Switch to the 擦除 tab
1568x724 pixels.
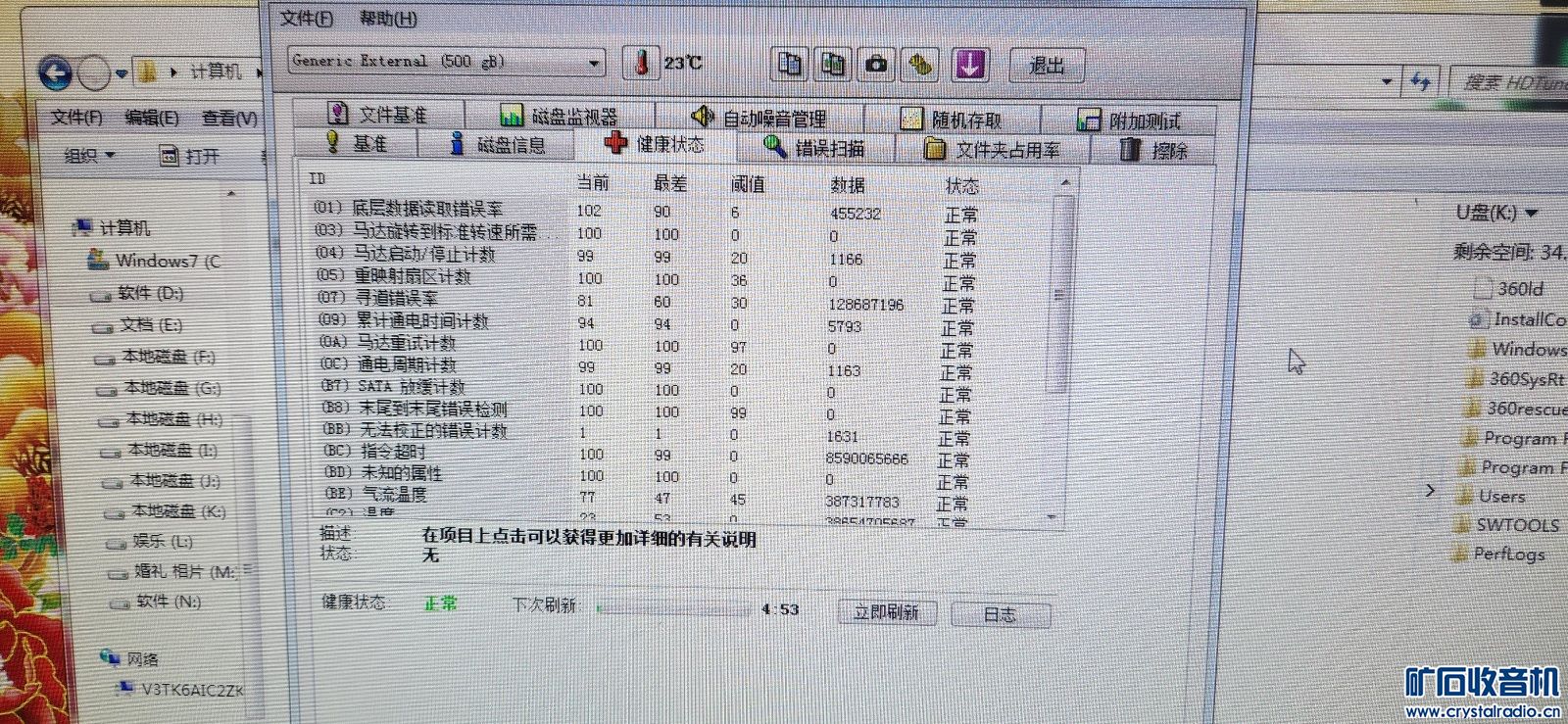pos(1153,150)
